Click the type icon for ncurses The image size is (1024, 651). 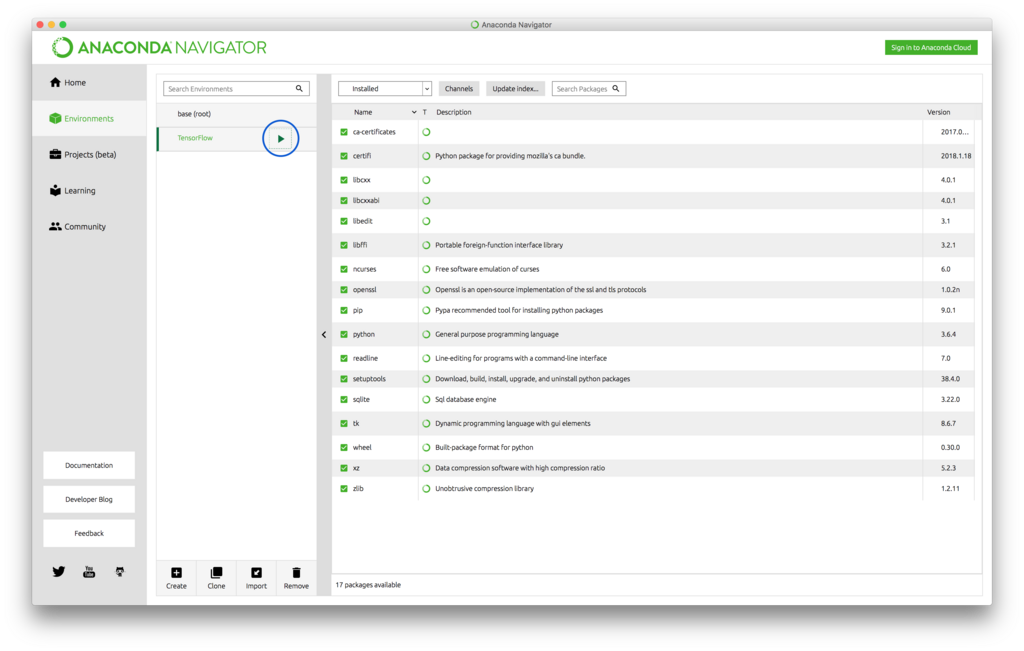[x=426, y=269]
